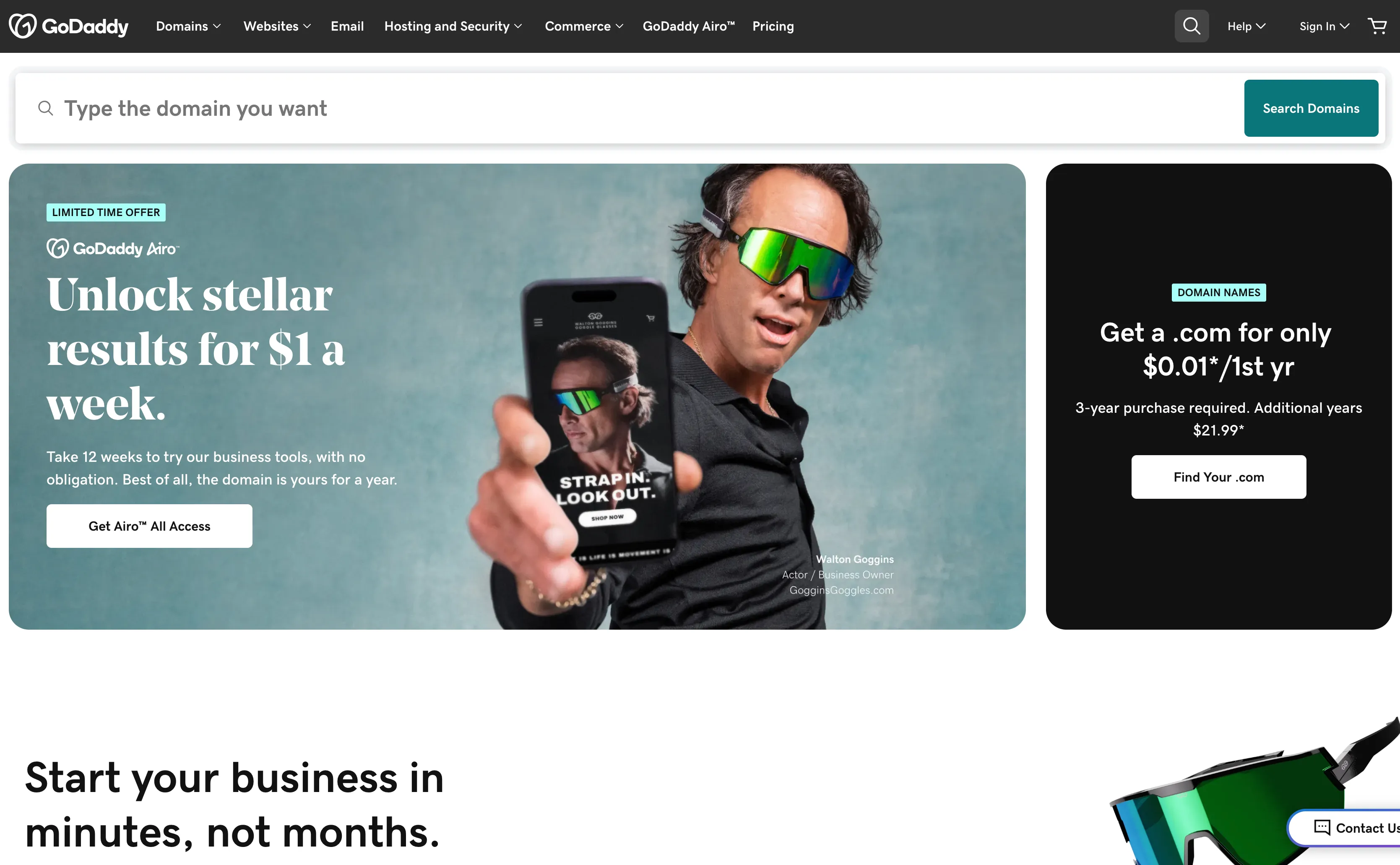The image size is (1400, 865).
Task: Open the Commerce dropdown
Action: 584,26
